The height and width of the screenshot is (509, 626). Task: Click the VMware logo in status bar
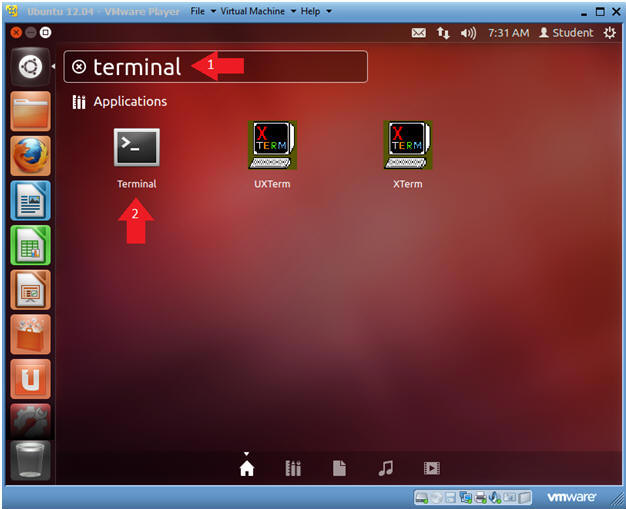pyautogui.click(x=571, y=497)
